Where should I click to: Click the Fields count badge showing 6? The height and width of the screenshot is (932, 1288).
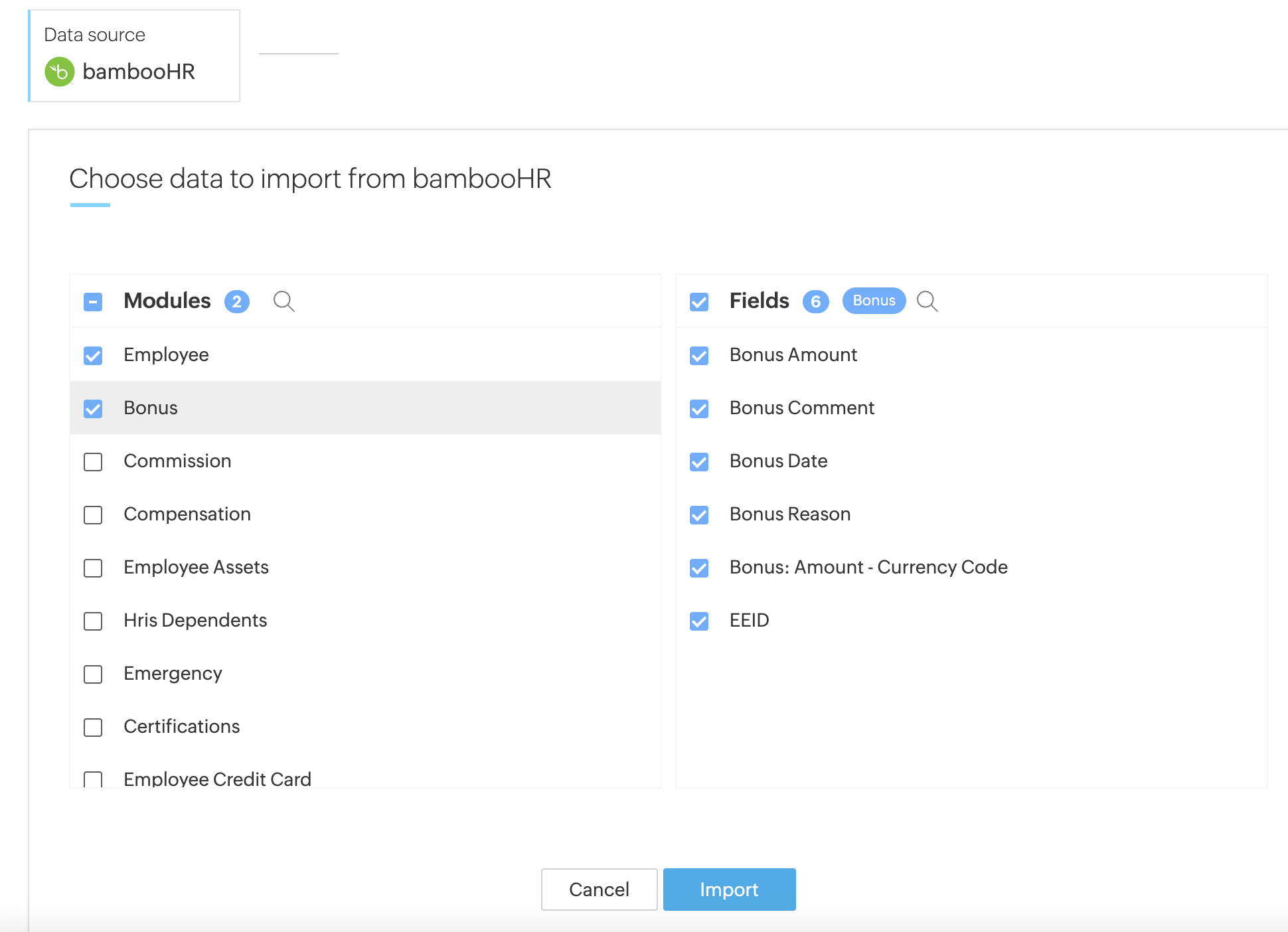[x=815, y=301]
